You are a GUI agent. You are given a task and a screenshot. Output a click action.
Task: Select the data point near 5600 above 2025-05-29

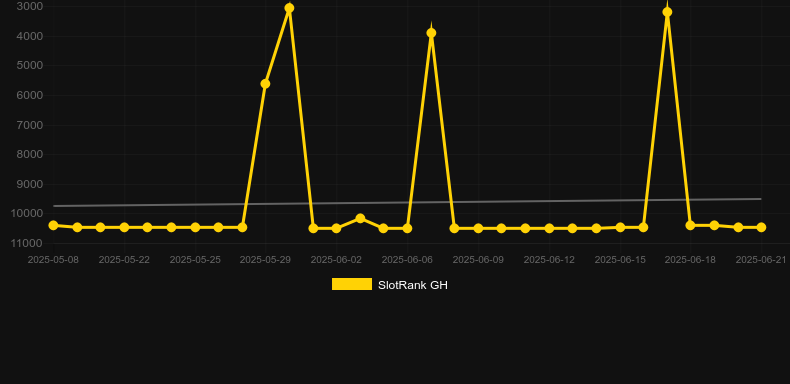(266, 84)
